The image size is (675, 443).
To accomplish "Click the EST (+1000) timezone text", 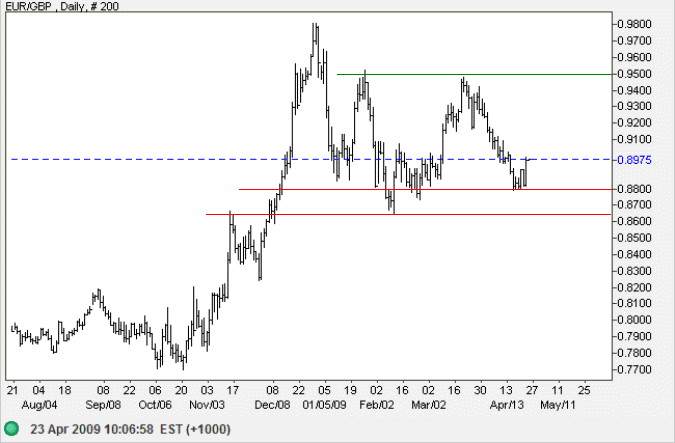I will point(195,429).
